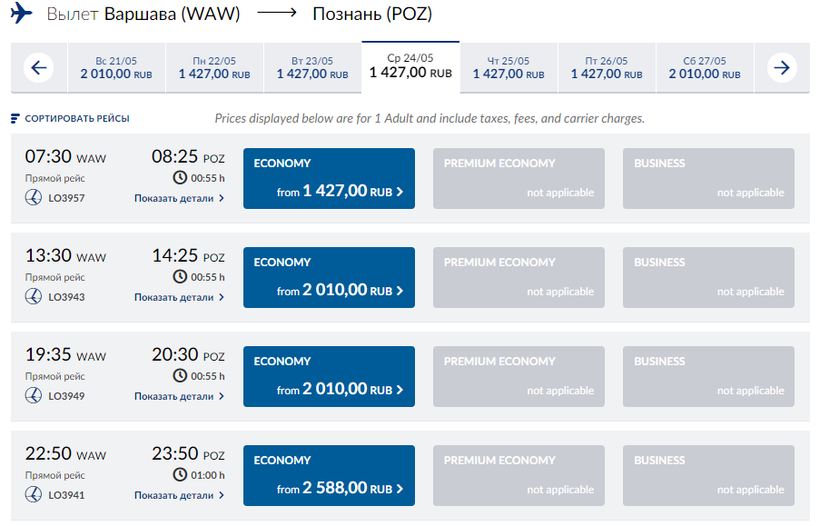Click the next dates right arrow
820x526 pixels.
(782, 68)
